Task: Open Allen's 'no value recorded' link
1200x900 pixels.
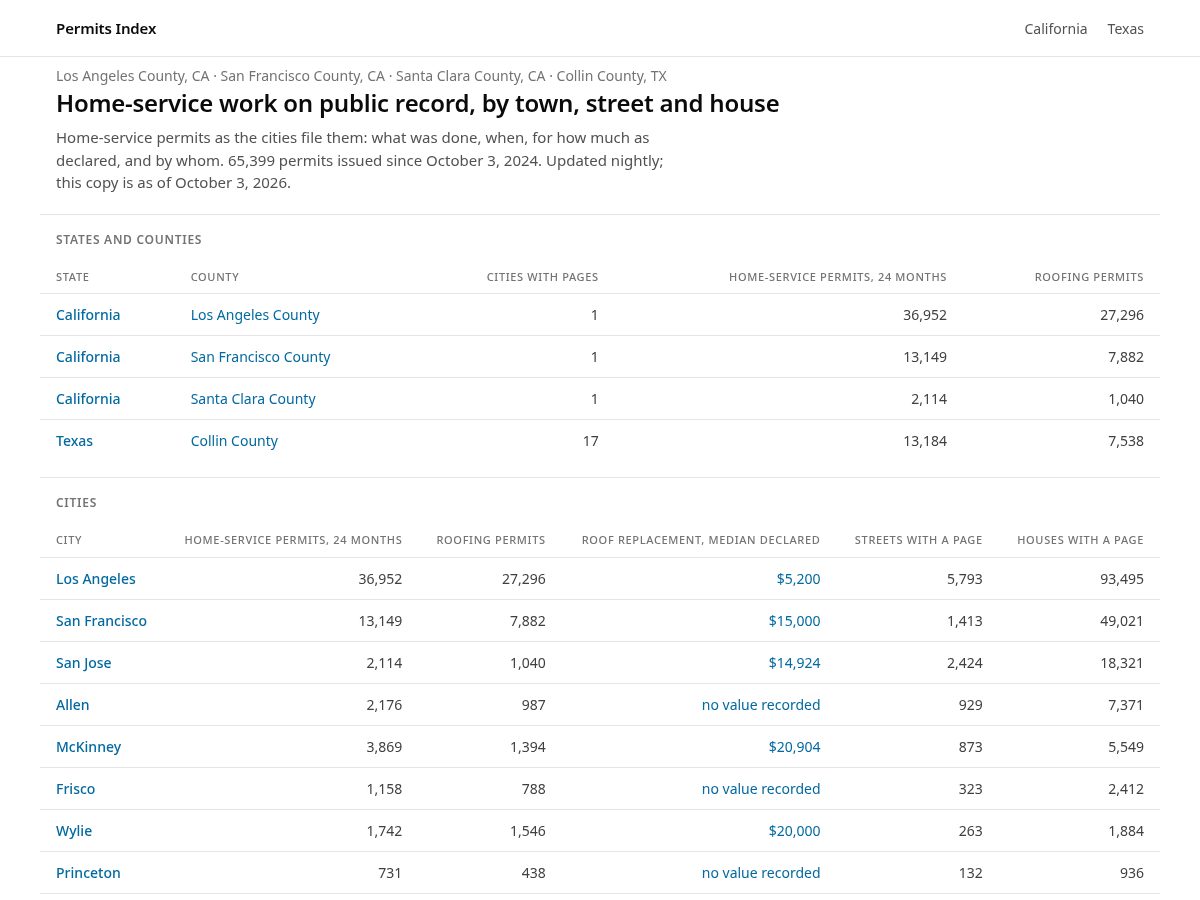Action: 761,705
